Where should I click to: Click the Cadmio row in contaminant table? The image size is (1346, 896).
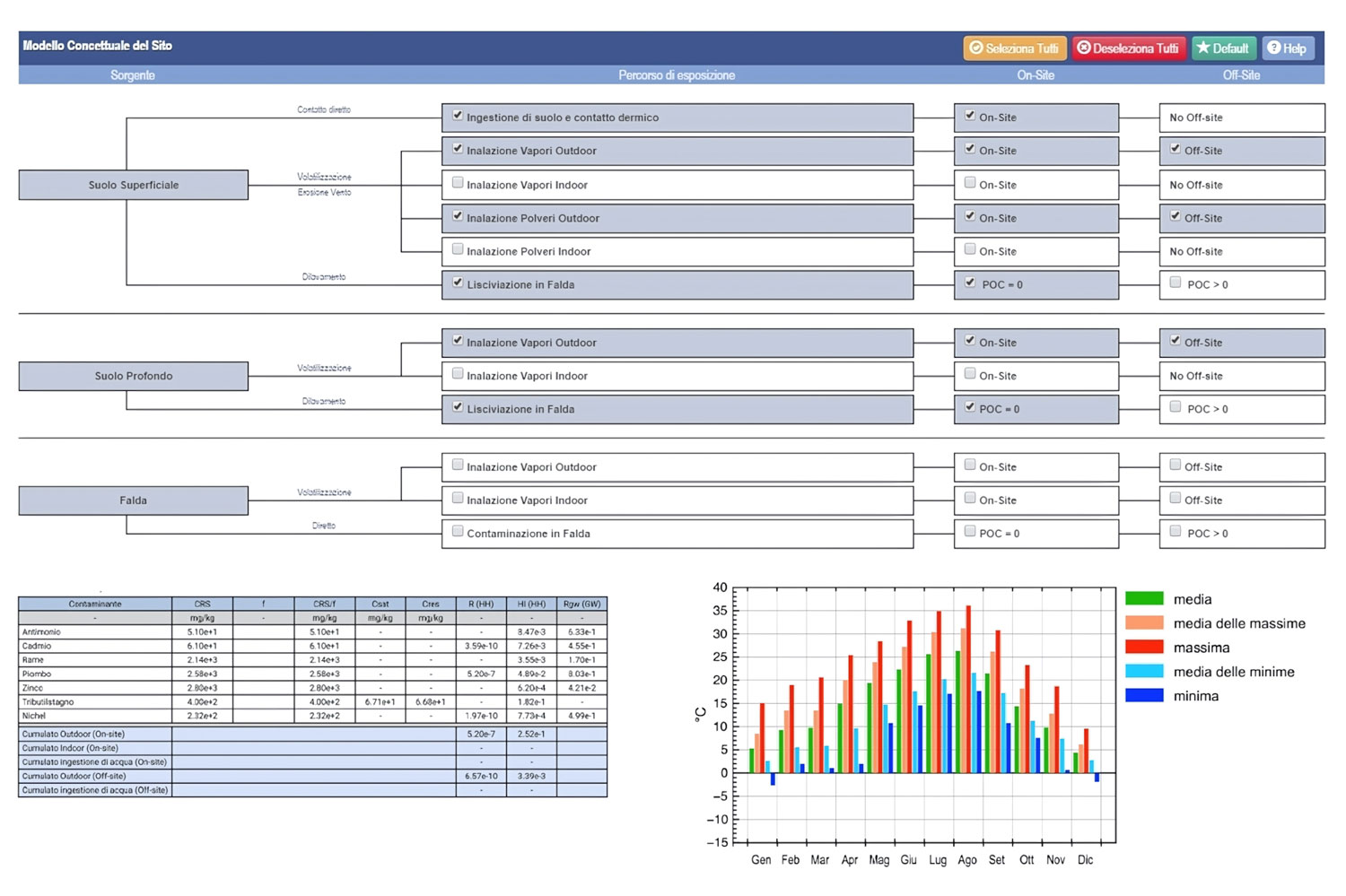(312, 646)
